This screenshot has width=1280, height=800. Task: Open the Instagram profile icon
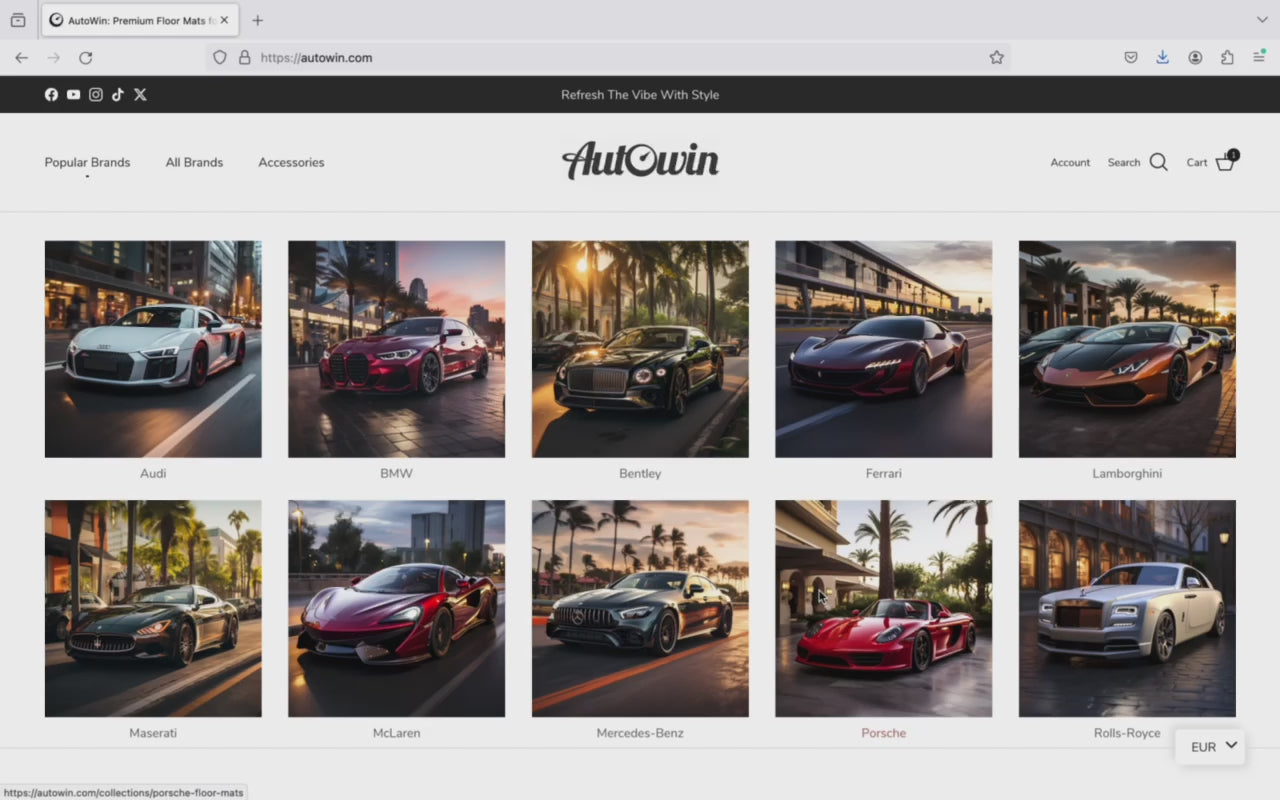pyautogui.click(x=96, y=95)
